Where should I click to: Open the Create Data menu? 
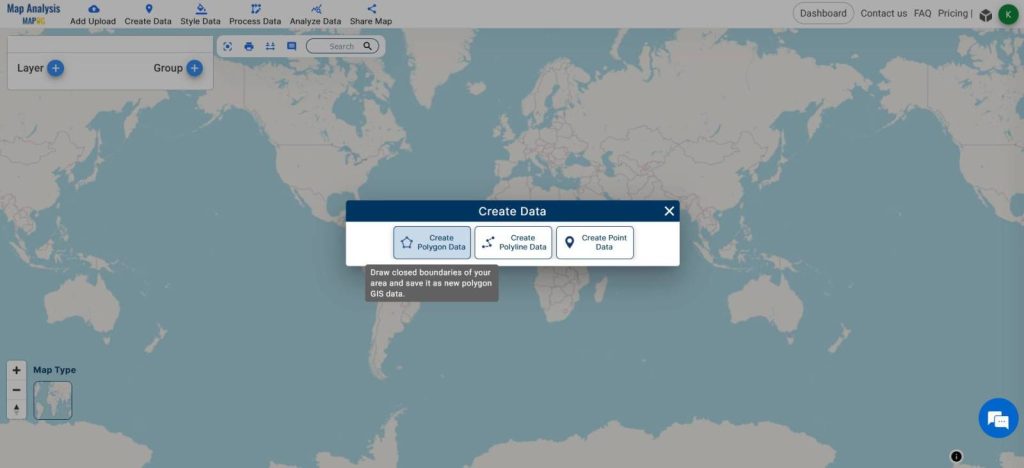(148, 14)
